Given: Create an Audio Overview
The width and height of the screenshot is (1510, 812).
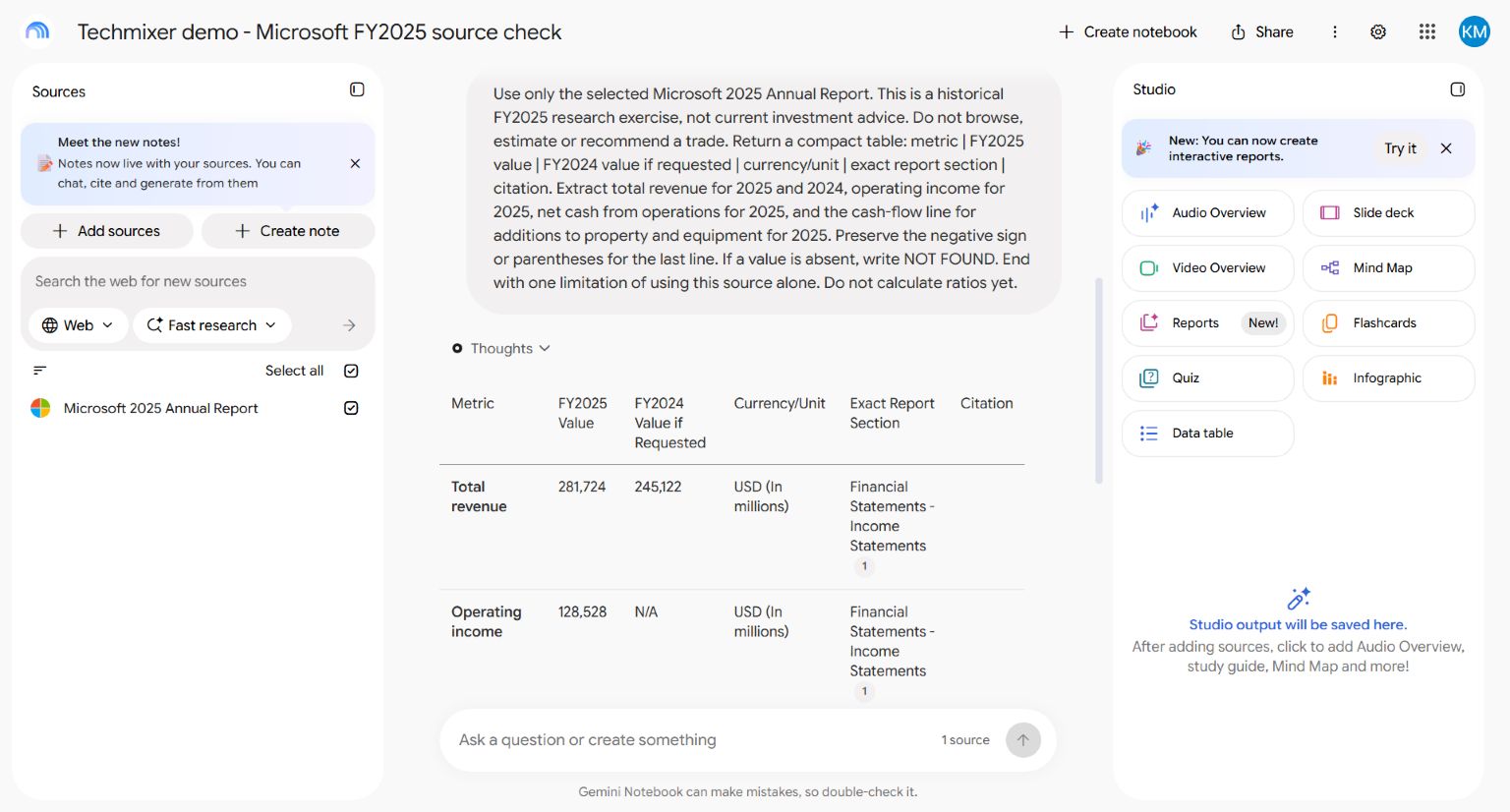Looking at the screenshot, I should 1207,213.
